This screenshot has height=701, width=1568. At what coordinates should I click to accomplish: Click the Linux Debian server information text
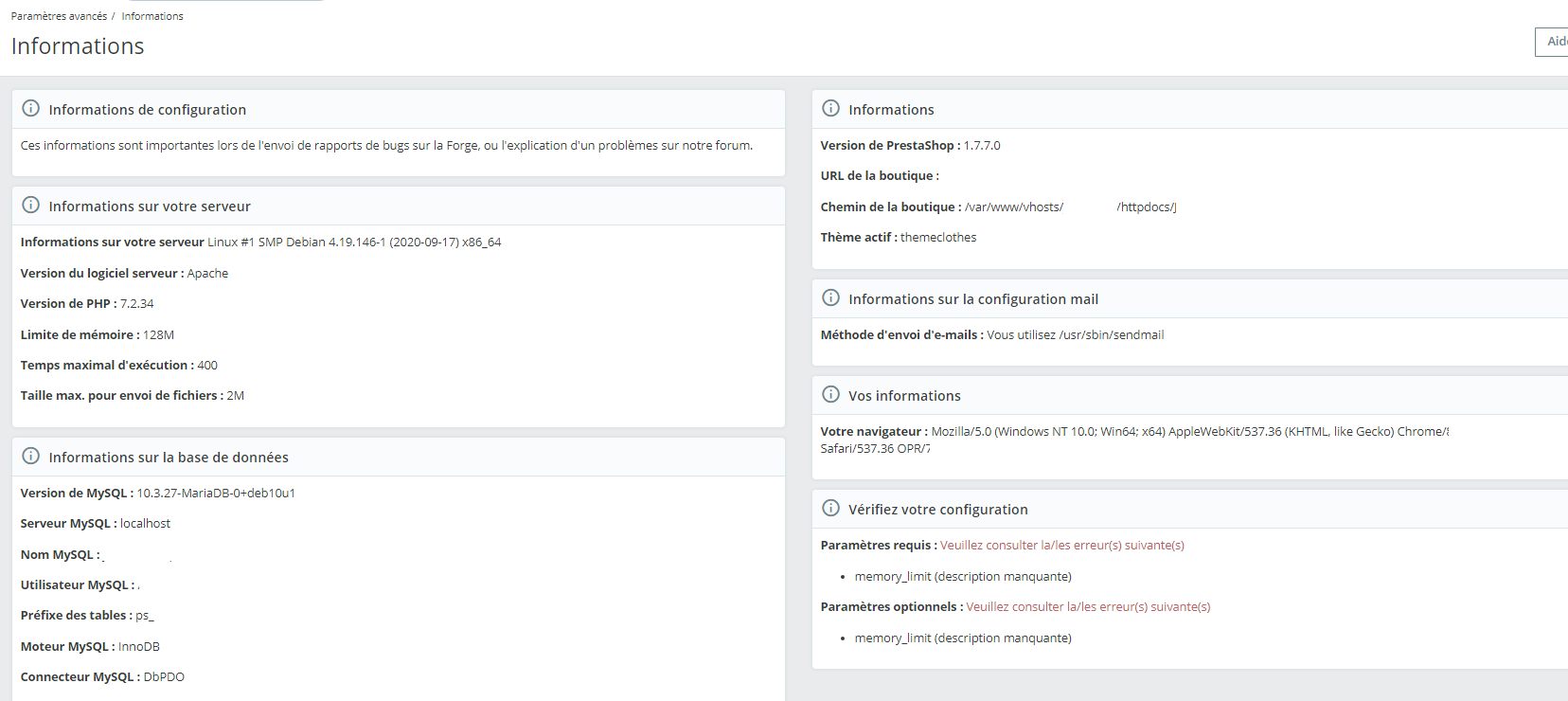[354, 243]
